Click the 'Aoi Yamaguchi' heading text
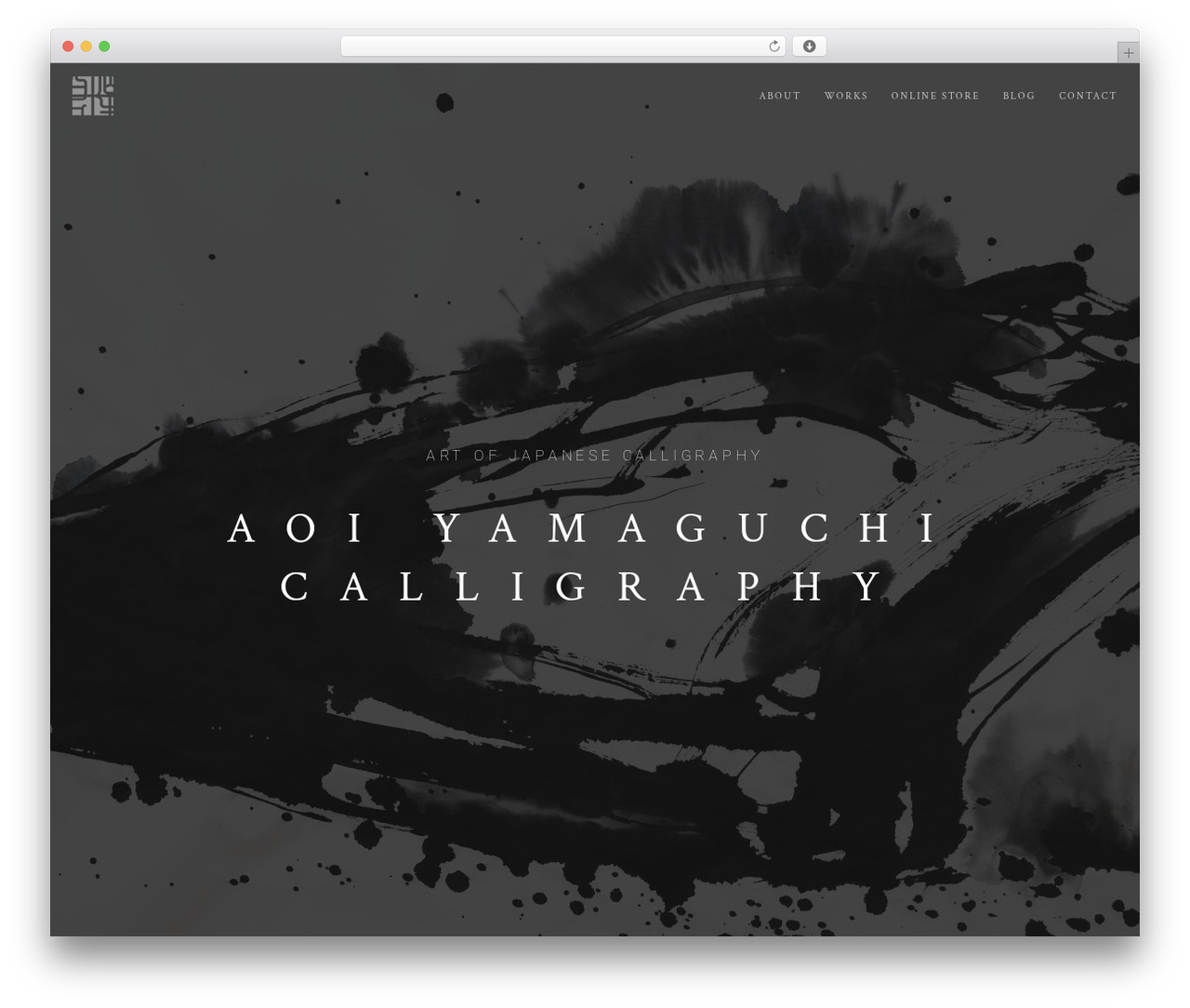 pos(583,528)
